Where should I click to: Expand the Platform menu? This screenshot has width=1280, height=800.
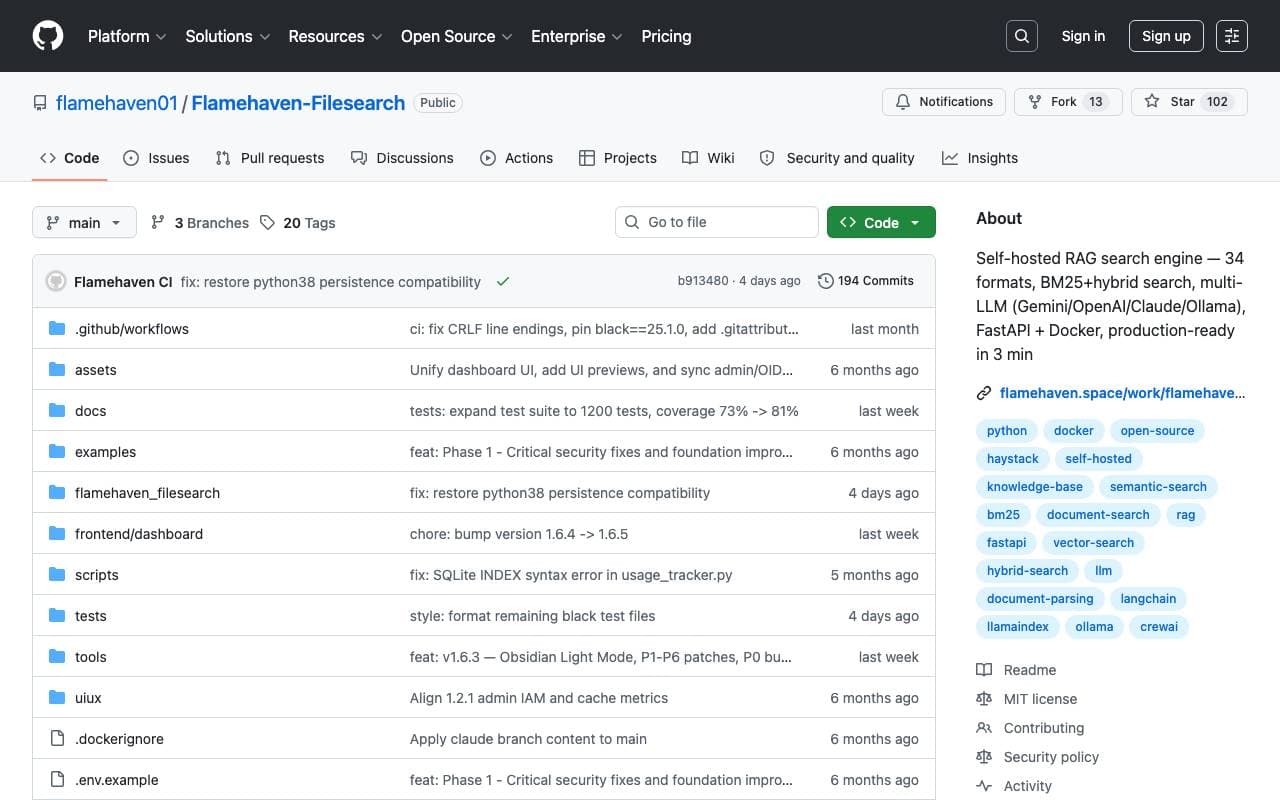click(x=127, y=36)
